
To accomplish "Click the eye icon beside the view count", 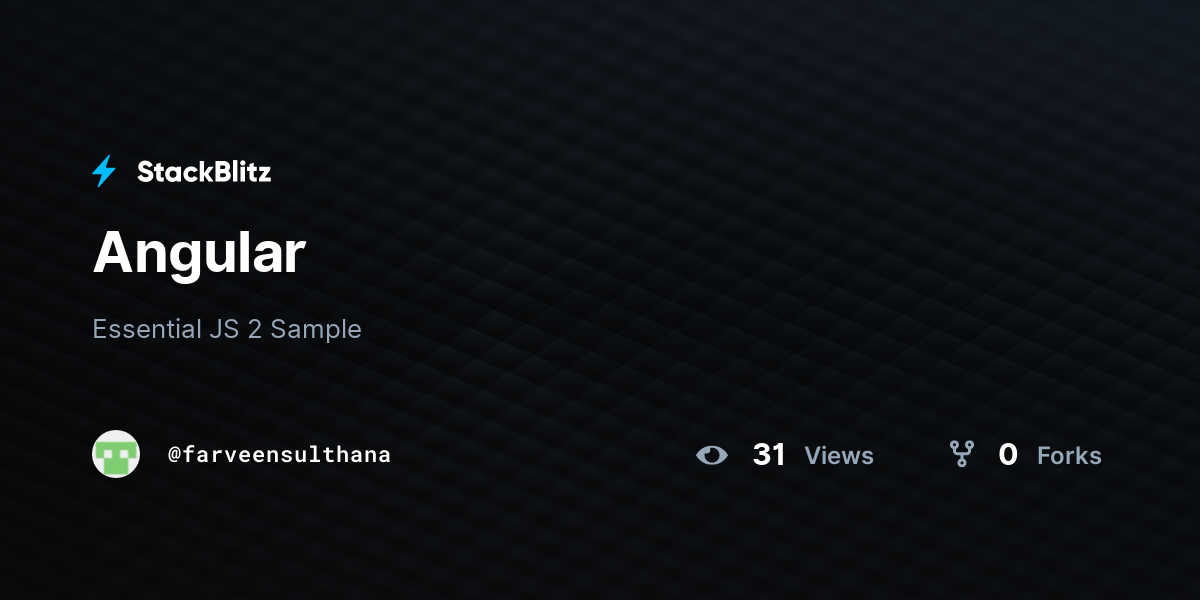I will point(712,456).
